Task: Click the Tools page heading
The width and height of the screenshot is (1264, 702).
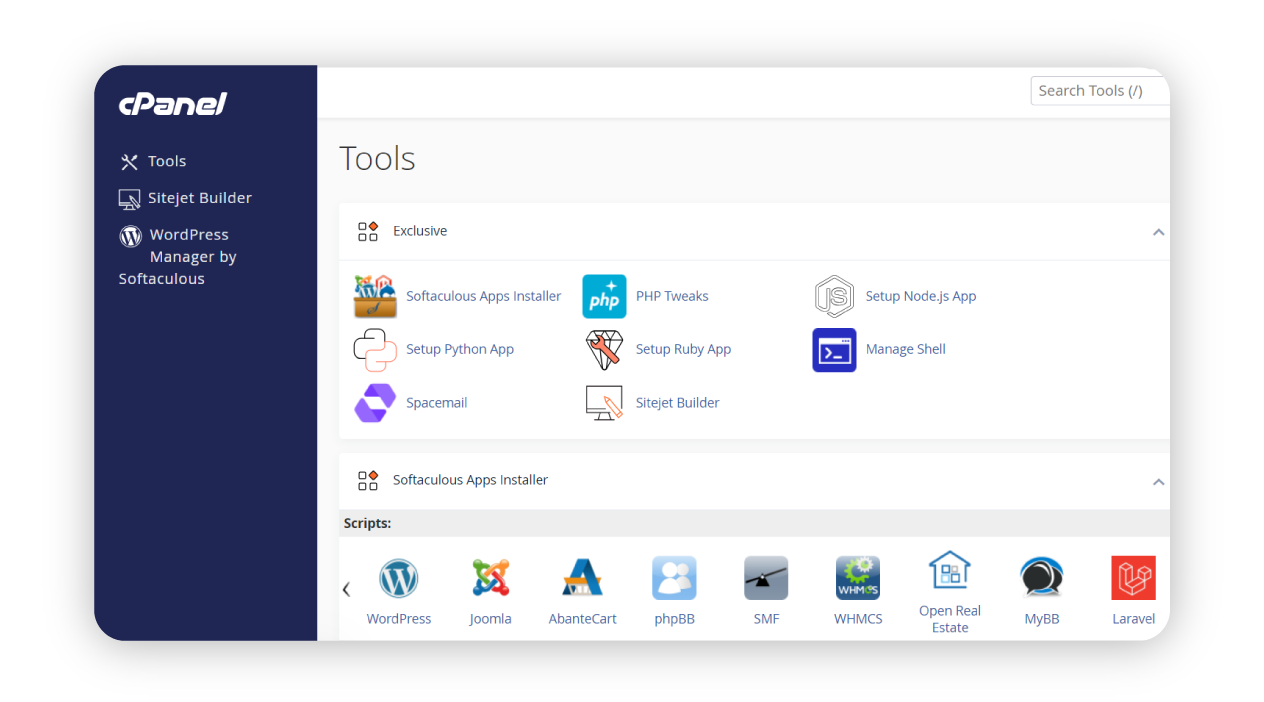Action: (x=377, y=159)
